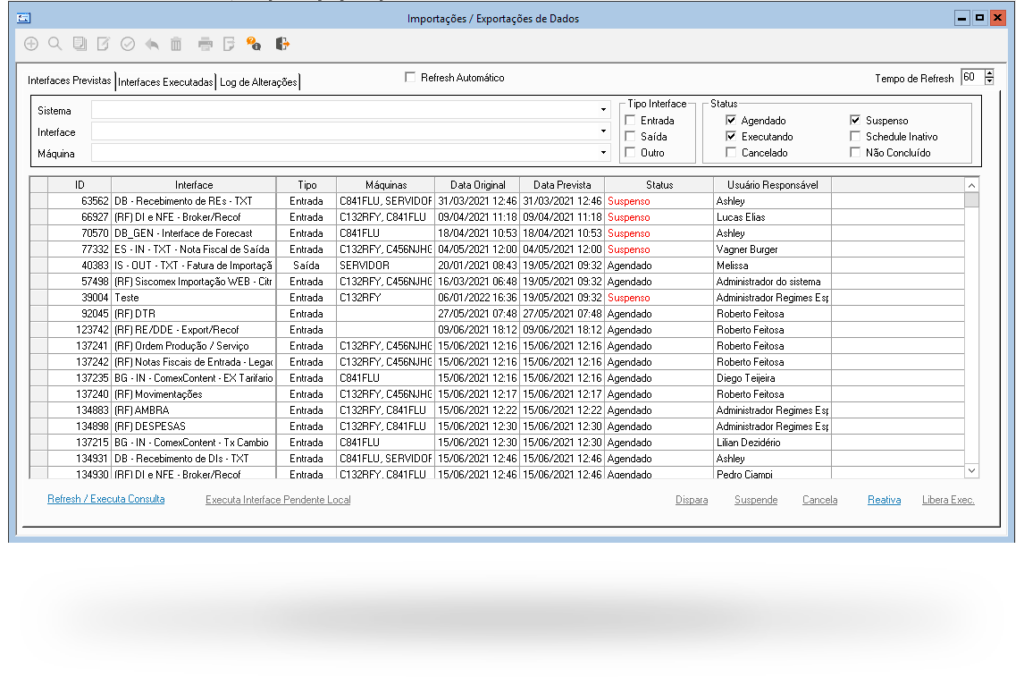
Task: Check the Cancelado status
Action: 731,152
